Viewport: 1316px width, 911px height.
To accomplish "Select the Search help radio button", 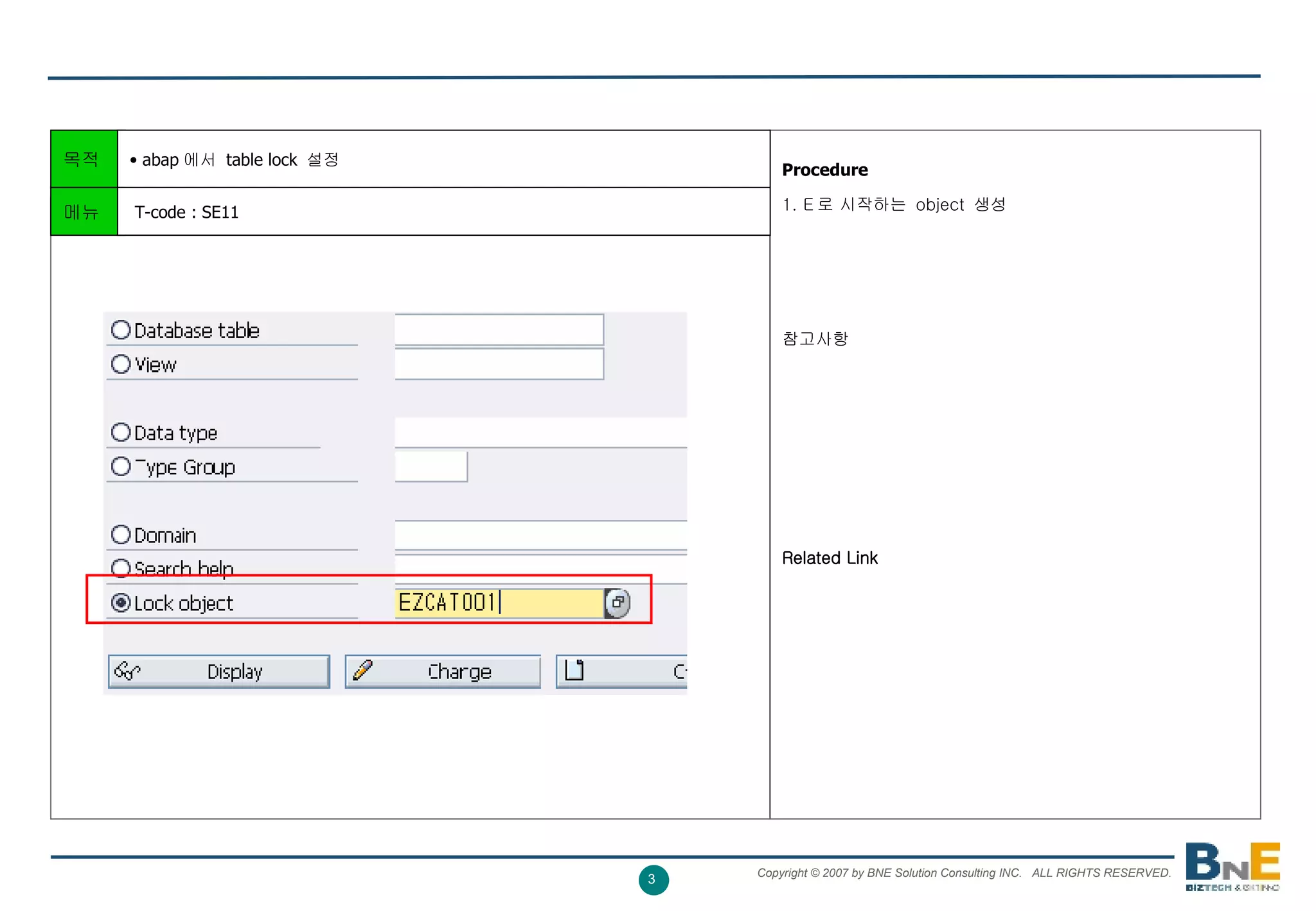I will pyautogui.click(x=121, y=568).
